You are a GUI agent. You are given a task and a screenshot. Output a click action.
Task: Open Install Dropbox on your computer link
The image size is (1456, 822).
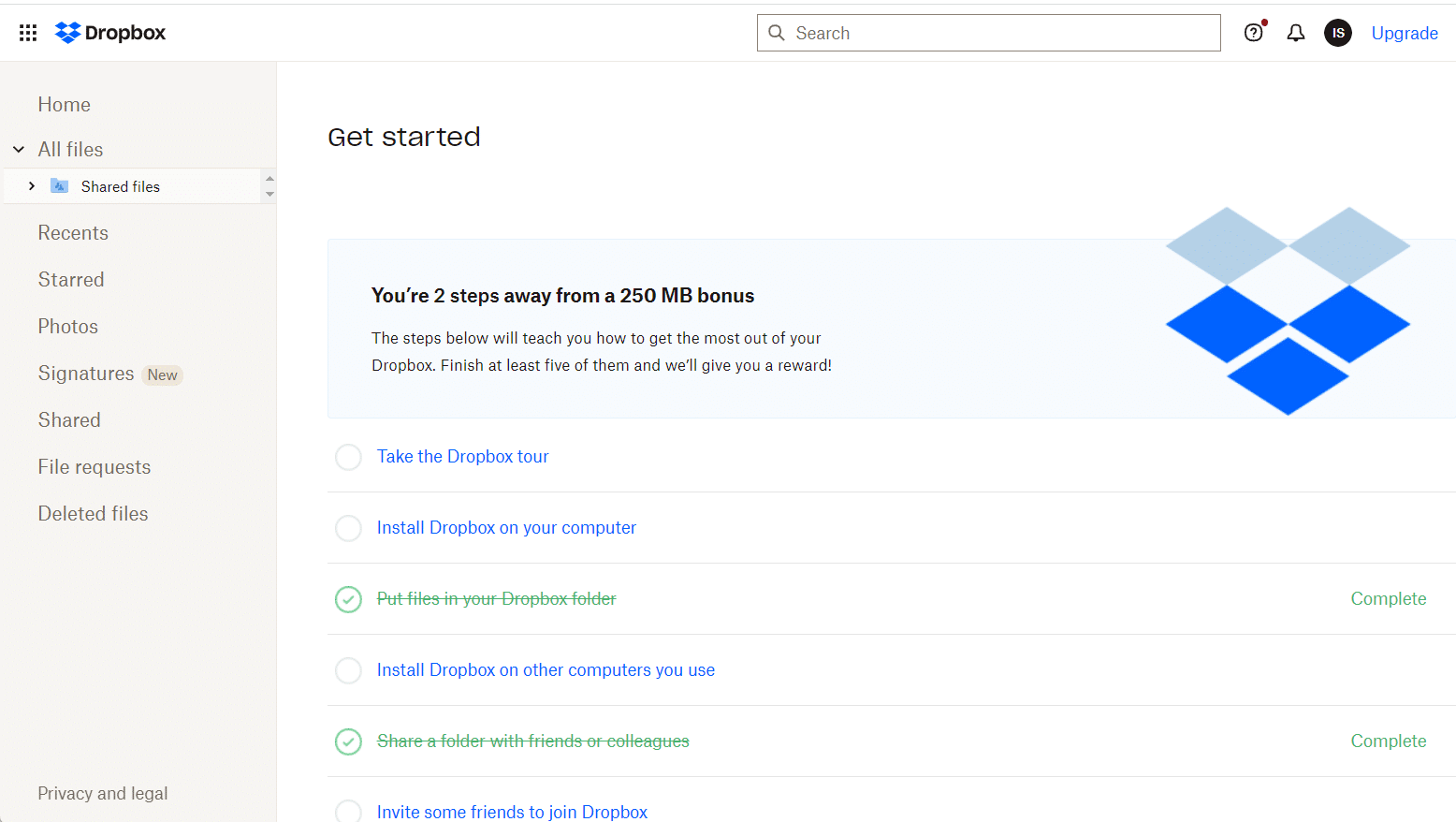[506, 527]
